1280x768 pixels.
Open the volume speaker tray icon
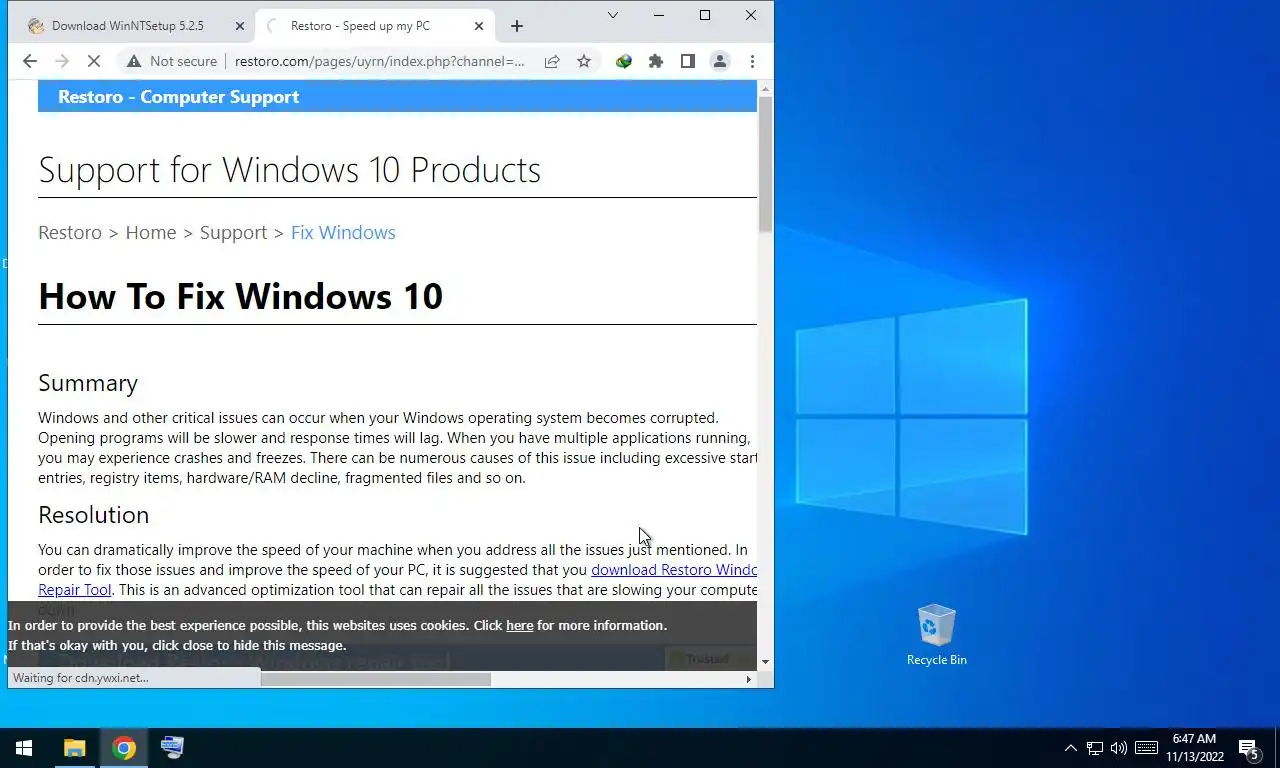coord(1119,748)
